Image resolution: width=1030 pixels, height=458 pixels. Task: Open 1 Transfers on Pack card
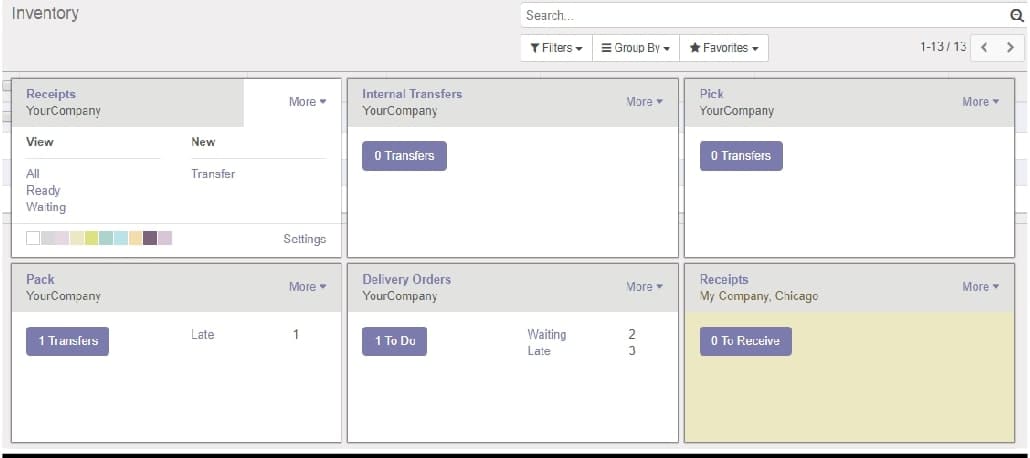68,341
